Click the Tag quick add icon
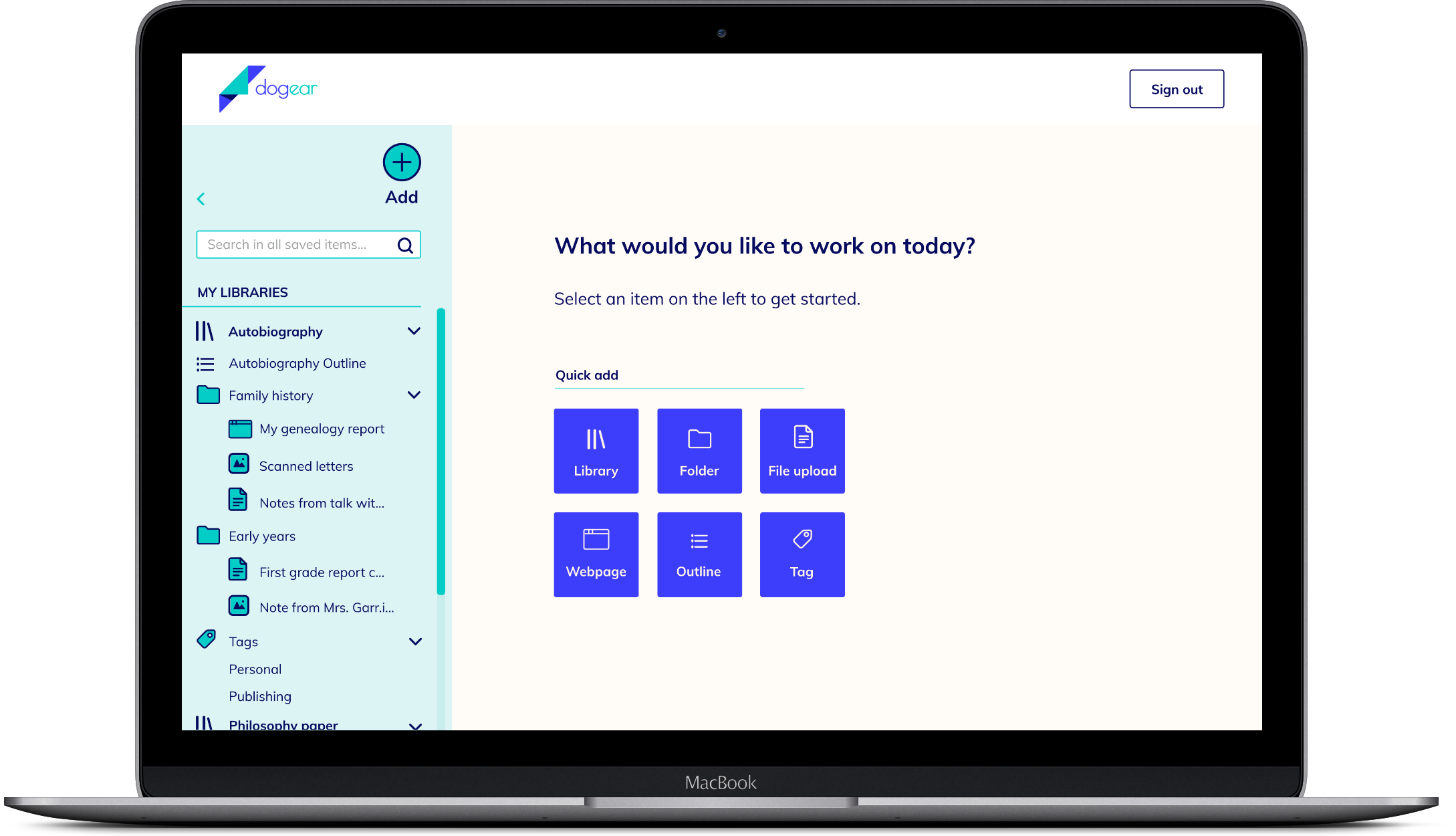The width and height of the screenshot is (1456, 836). 801,555
